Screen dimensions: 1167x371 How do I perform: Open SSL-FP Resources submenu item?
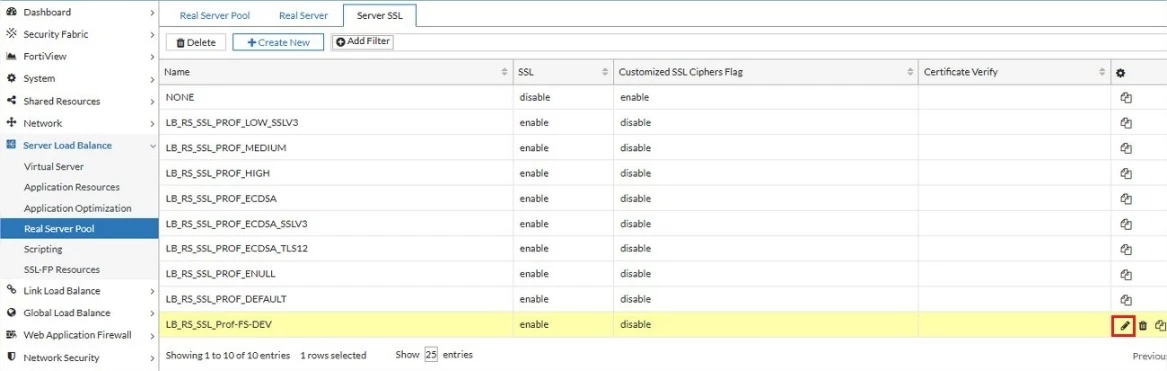click(x=61, y=270)
